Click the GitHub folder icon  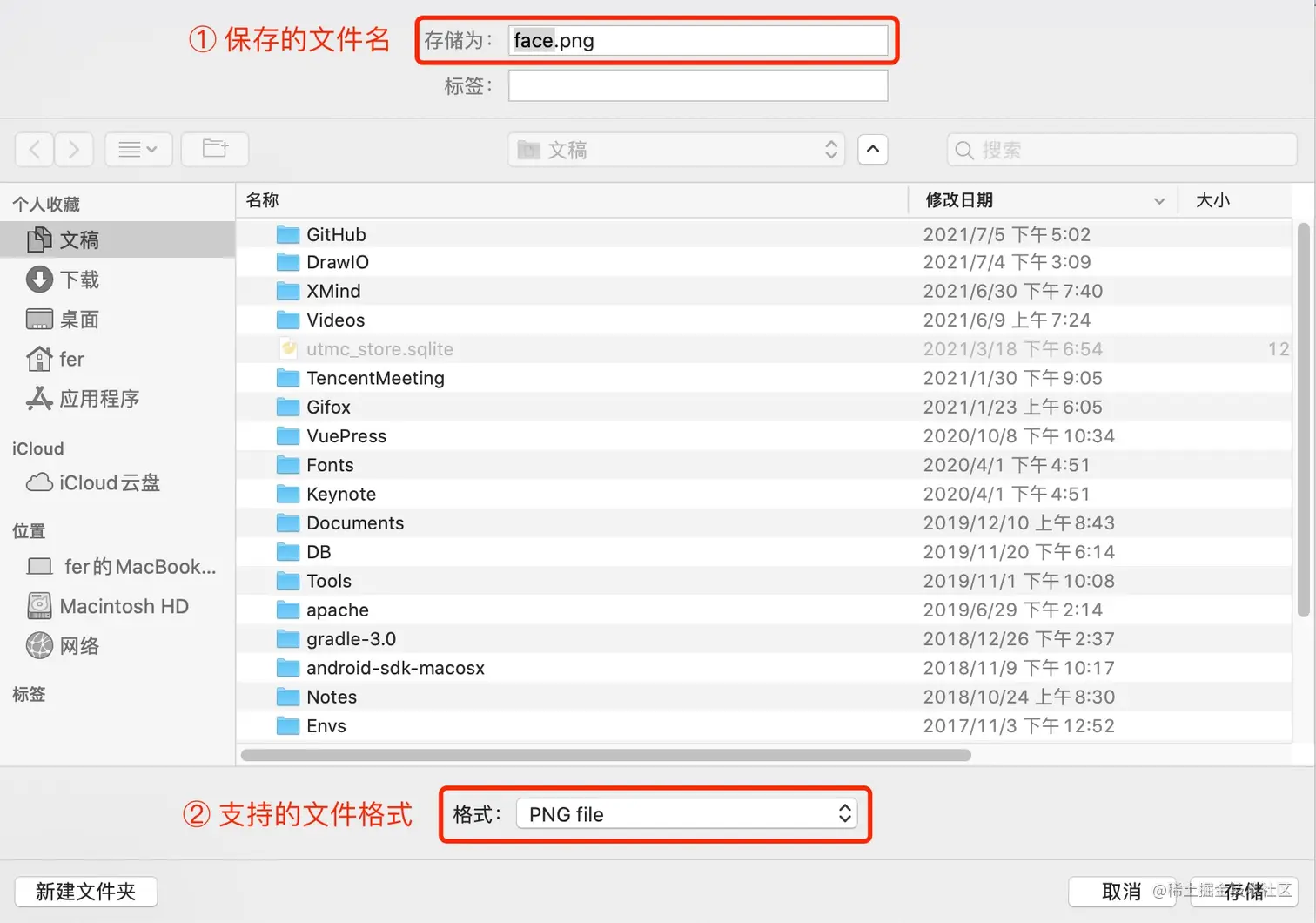tap(288, 234)
